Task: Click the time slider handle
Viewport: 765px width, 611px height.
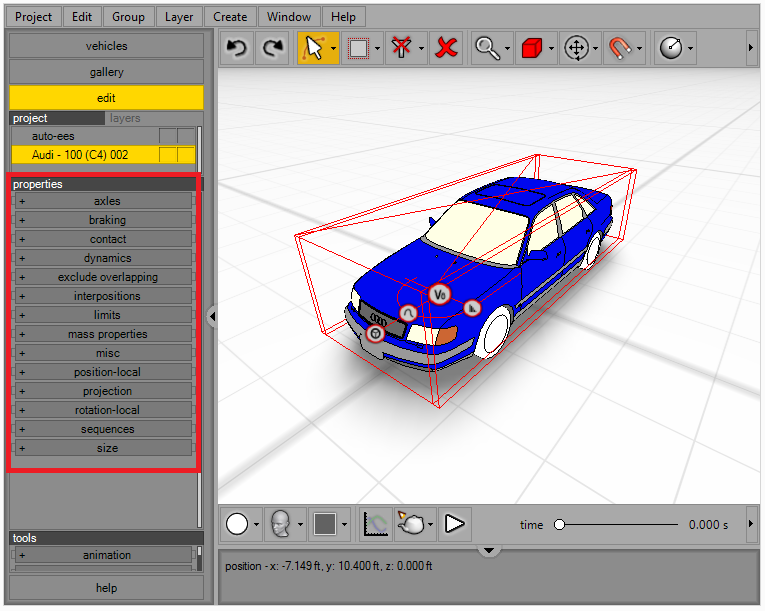Action: click(560, 525)
